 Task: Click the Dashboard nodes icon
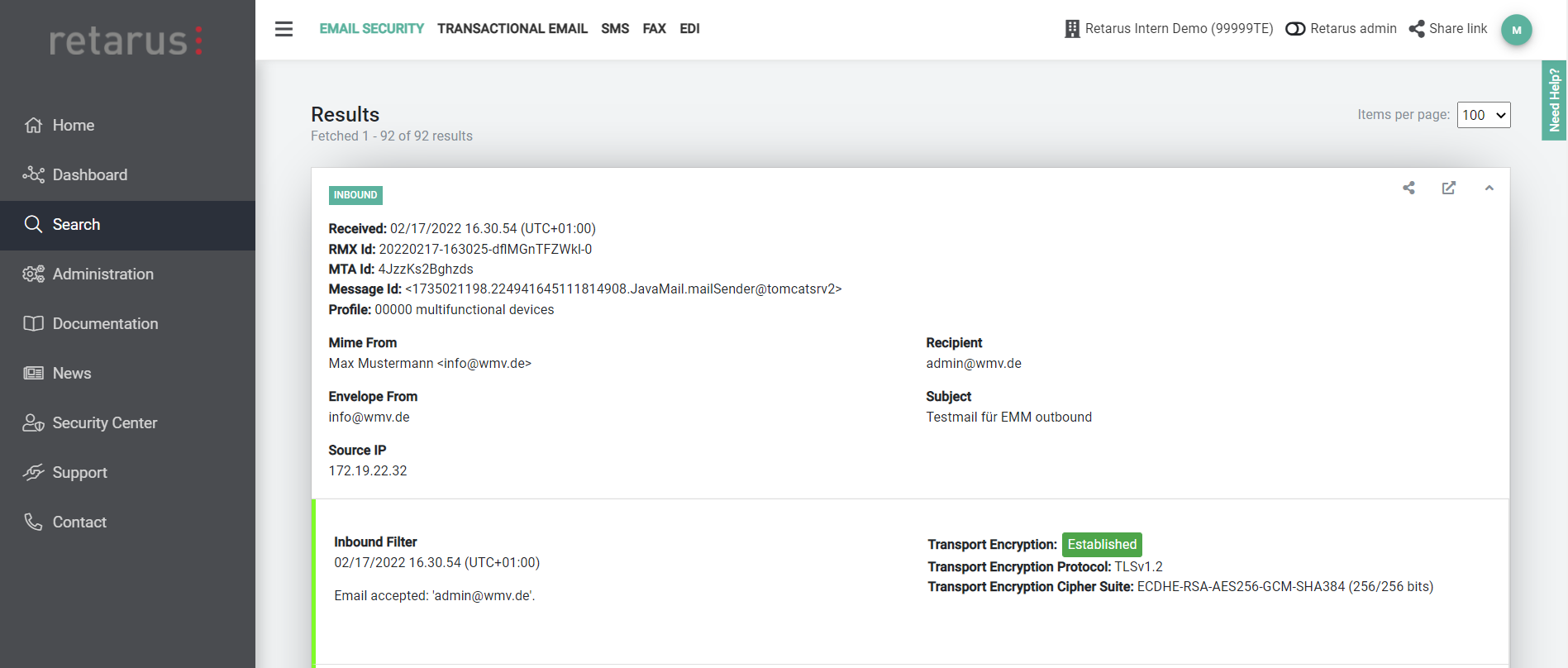(x=33, y=174)
